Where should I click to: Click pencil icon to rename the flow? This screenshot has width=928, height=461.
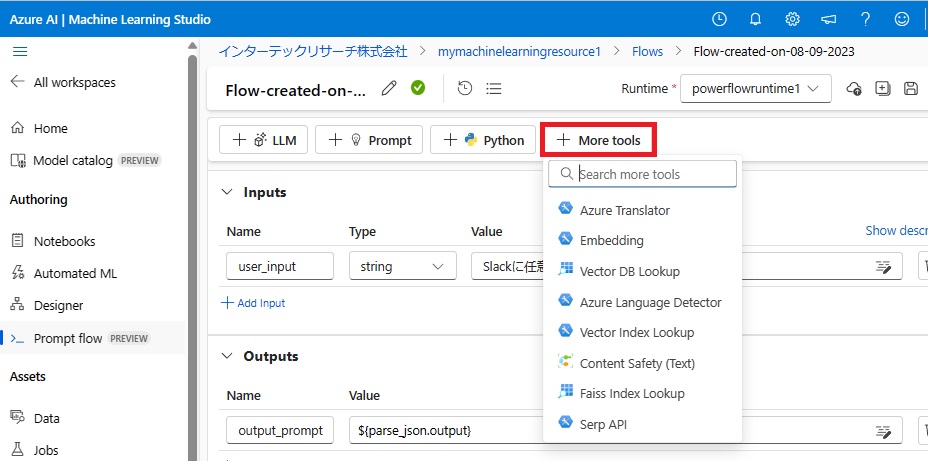[389, 89]
